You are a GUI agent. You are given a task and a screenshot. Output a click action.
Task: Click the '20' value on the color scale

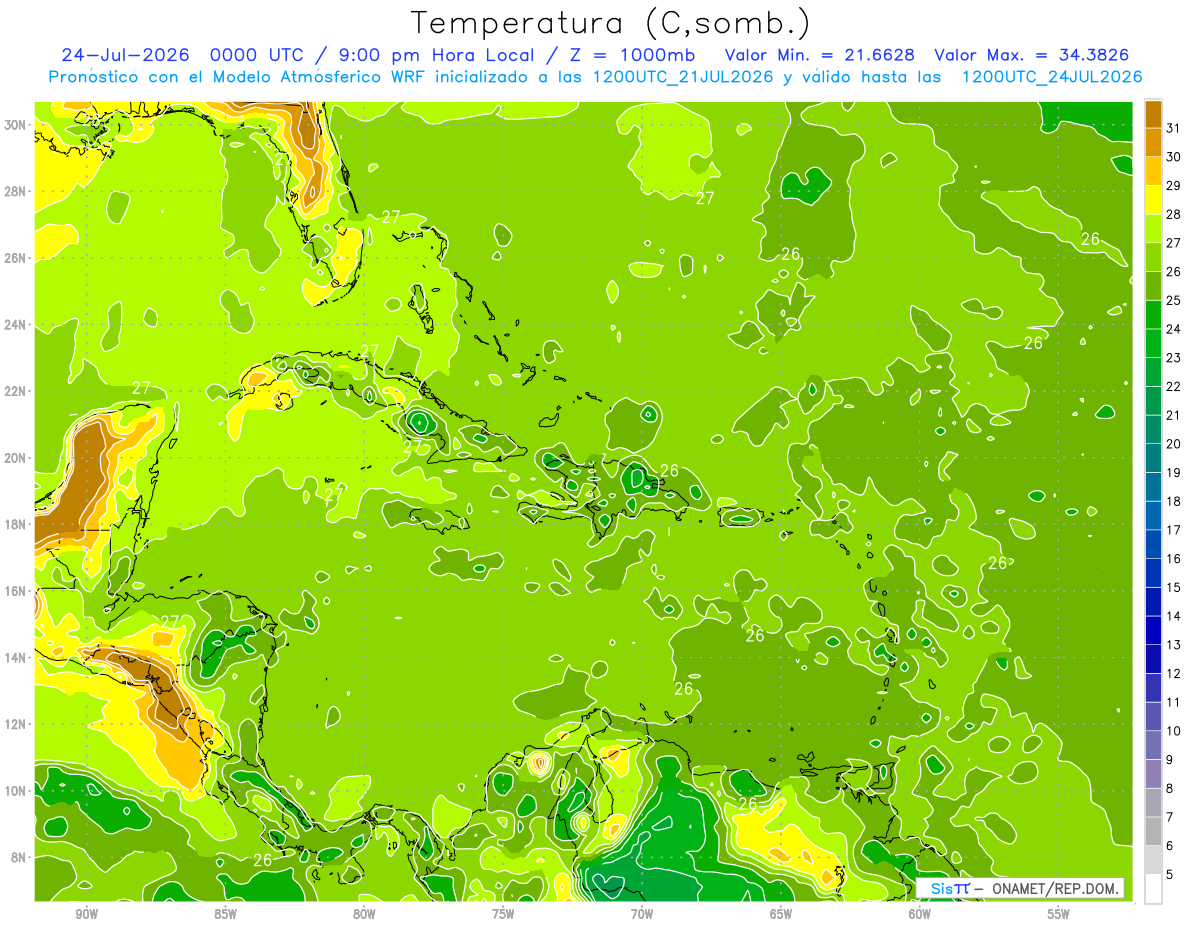point(1173,444)
